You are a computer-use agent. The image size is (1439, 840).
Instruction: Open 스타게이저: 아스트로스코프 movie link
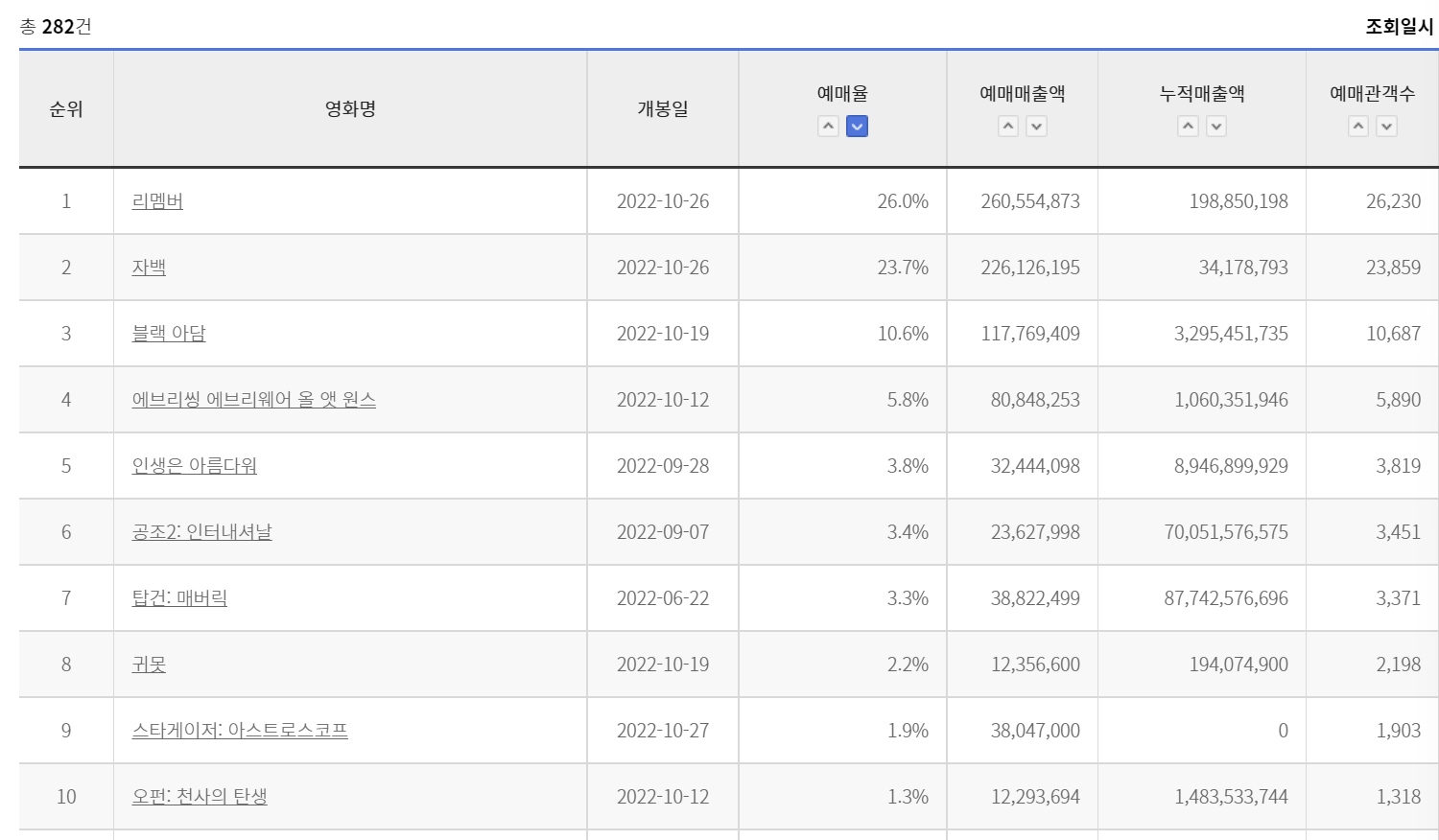(240, 731)
